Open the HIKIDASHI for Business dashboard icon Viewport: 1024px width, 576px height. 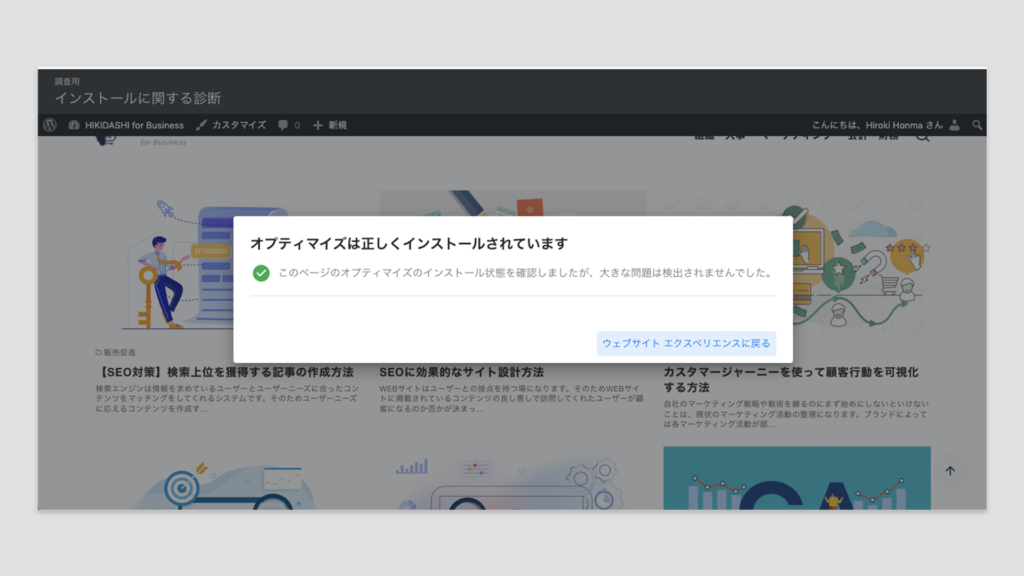point(74,125)
